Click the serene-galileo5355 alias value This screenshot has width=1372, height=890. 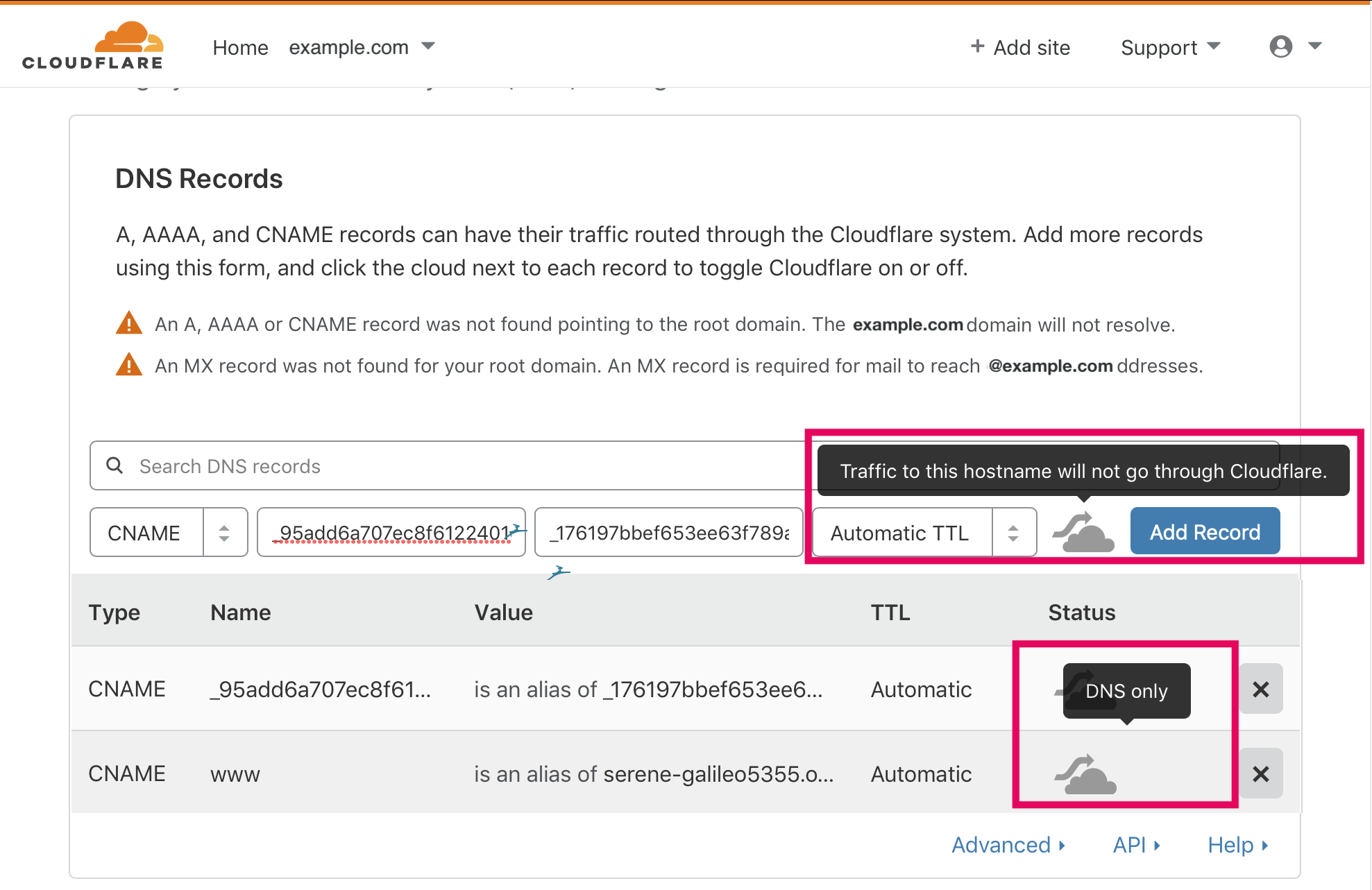click(x=718, y=774)
